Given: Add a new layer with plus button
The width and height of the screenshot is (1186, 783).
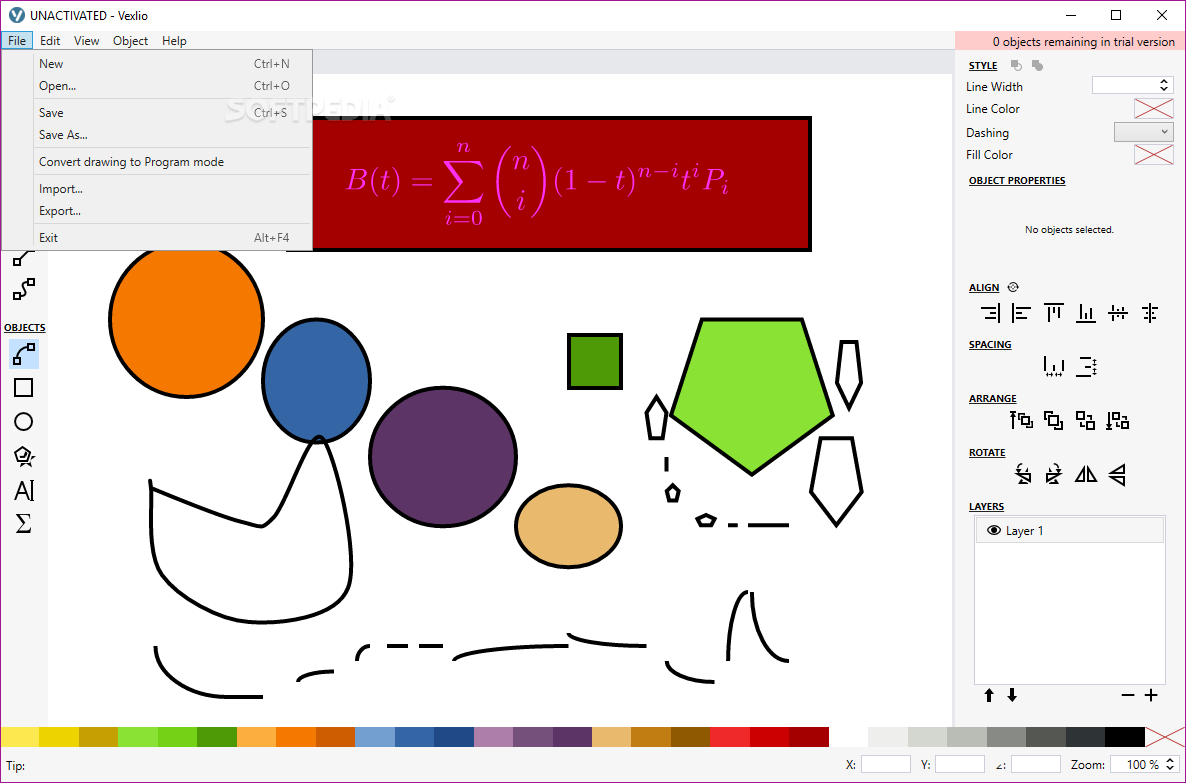Looking at the screenshot, I should (x=1151, y=694).
